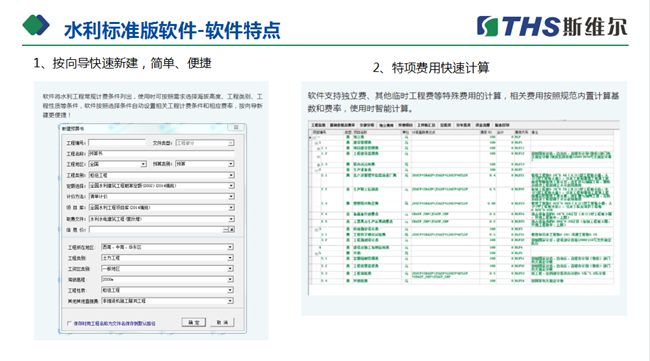The height and width of the screenshot is (361, 650).
Task: Open the last dropdown in the dialog
Action: click(x=230, y=301)
